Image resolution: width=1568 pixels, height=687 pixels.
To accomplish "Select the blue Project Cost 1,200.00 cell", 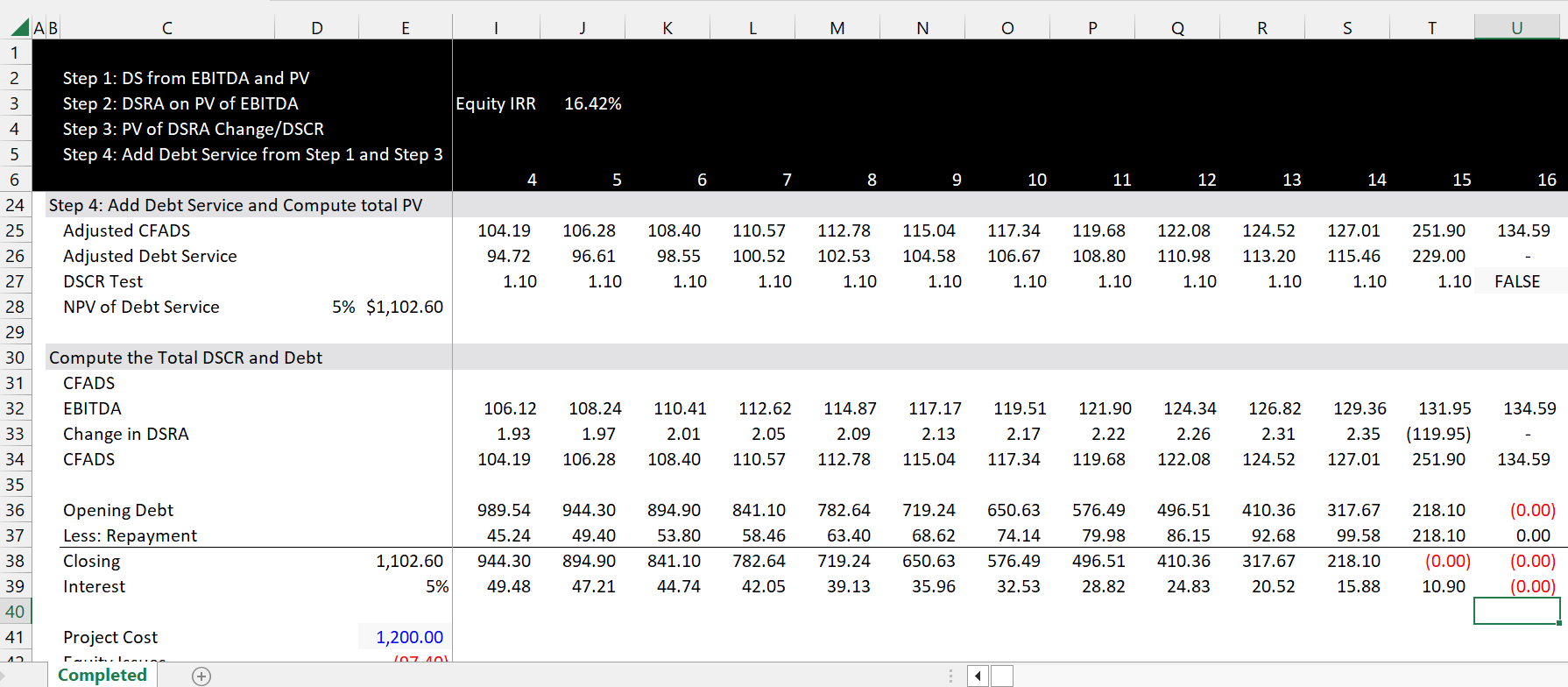I will click(x=405, y=637).
